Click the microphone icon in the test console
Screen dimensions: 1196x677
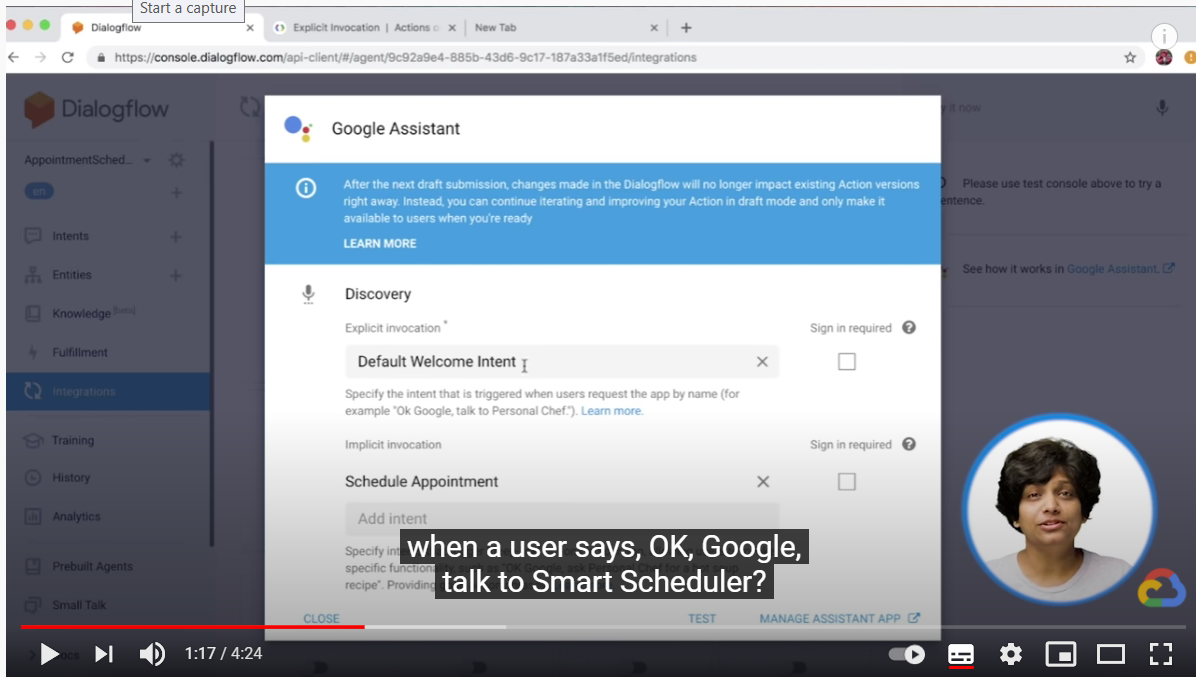click(1162, 107)
